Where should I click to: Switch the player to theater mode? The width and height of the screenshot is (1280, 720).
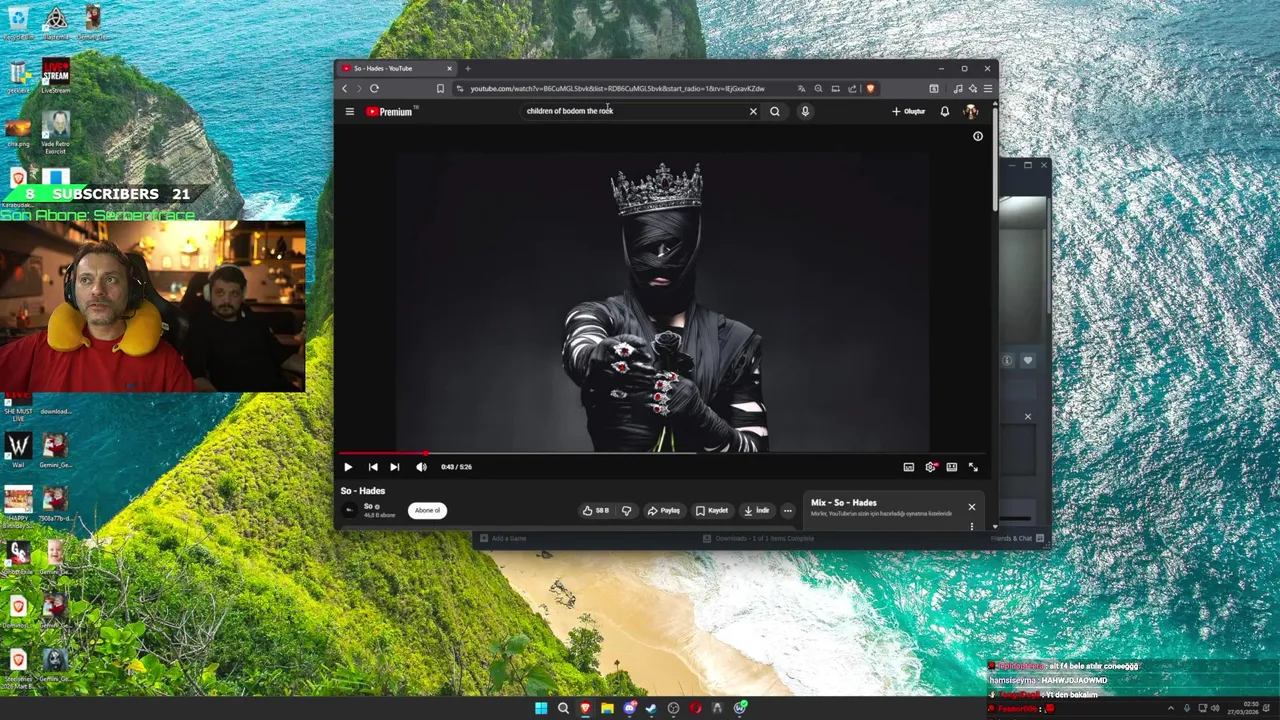click(x=952, y=467)
